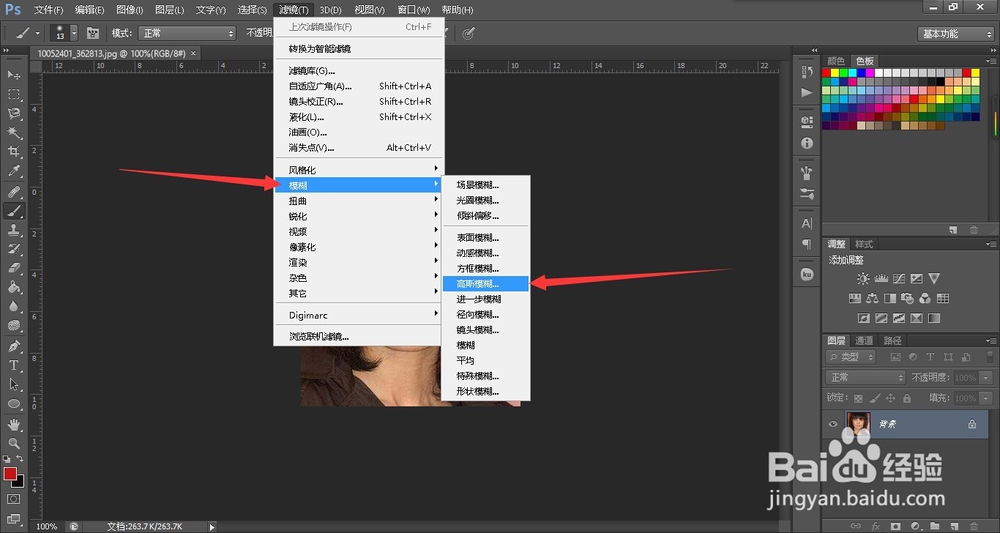Toggle Quick Mask mode

[x=13, y=499]
